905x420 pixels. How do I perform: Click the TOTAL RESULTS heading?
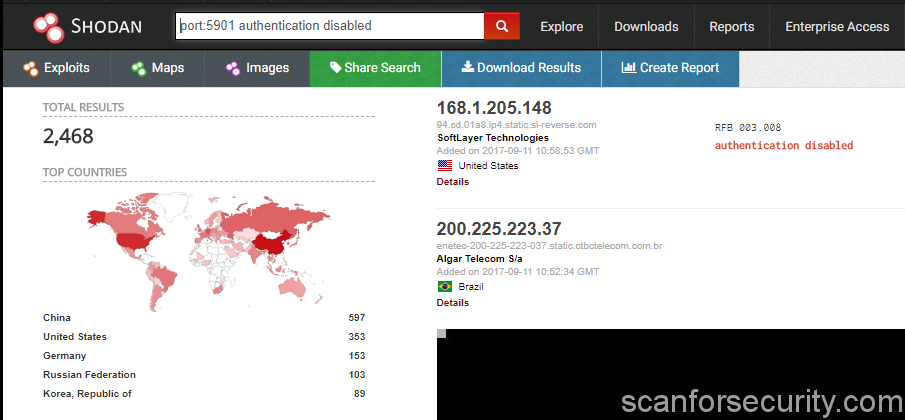pos(83,107)
